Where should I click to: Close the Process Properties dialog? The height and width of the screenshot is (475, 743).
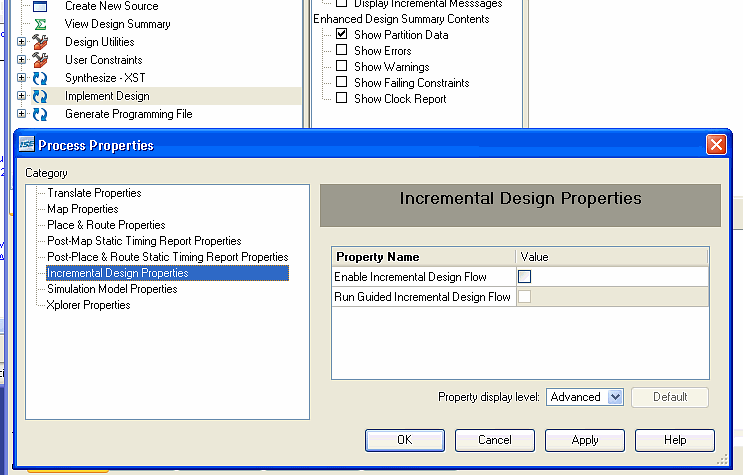716,145
